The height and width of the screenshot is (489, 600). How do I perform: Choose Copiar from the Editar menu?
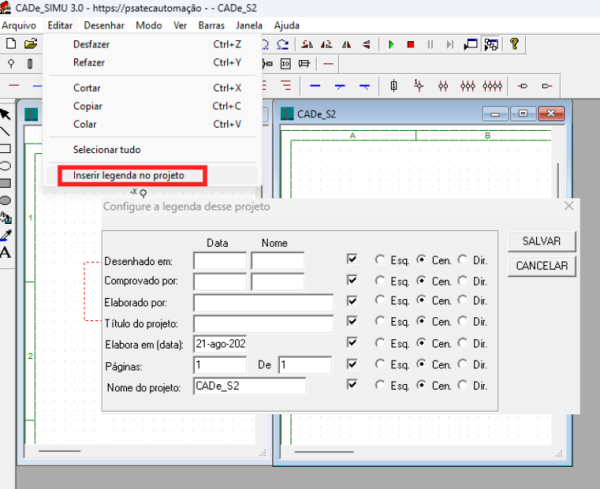(x=153, y=106)
